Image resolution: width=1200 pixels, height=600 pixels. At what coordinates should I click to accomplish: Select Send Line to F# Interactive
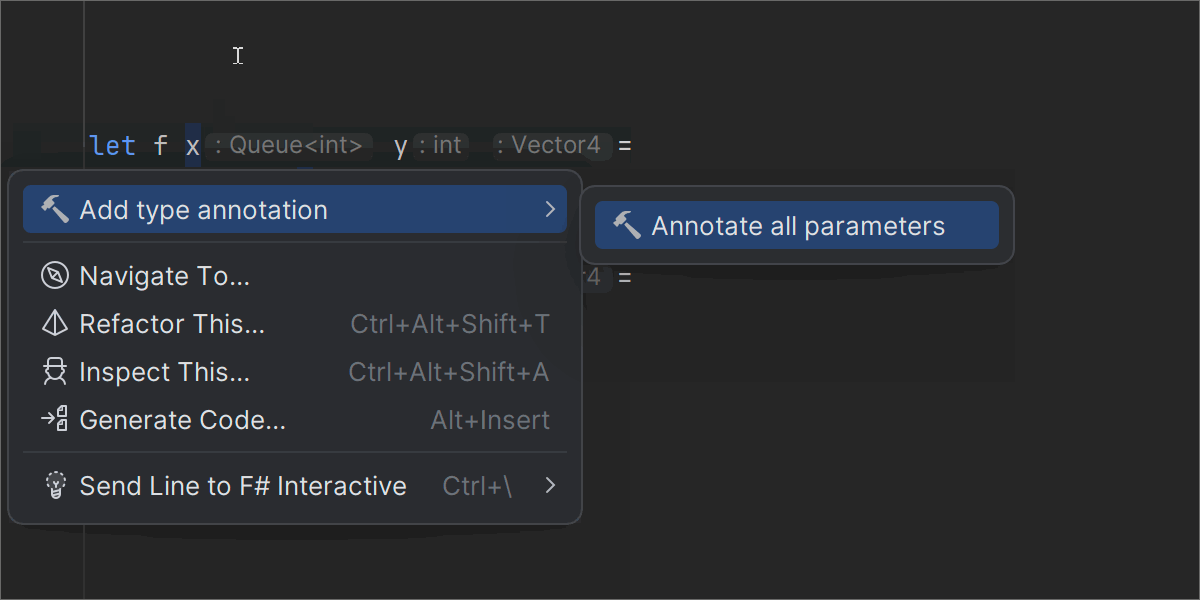[x=243, y=486]
